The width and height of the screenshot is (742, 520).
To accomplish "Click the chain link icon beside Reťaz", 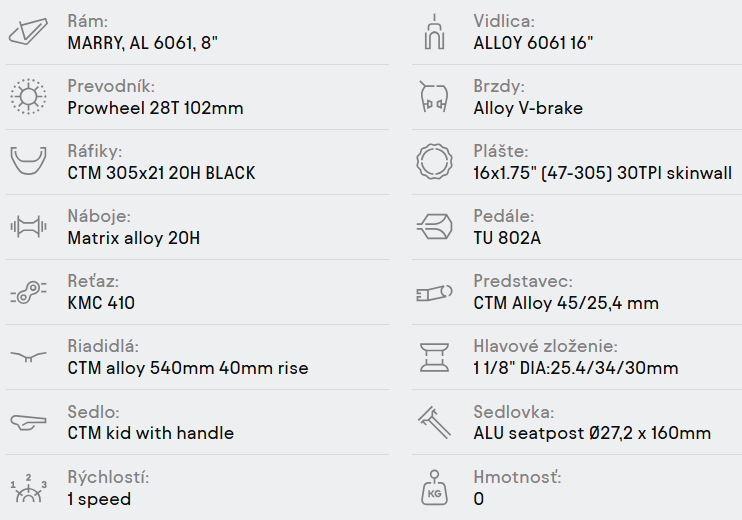I will [x=28, y=292].
